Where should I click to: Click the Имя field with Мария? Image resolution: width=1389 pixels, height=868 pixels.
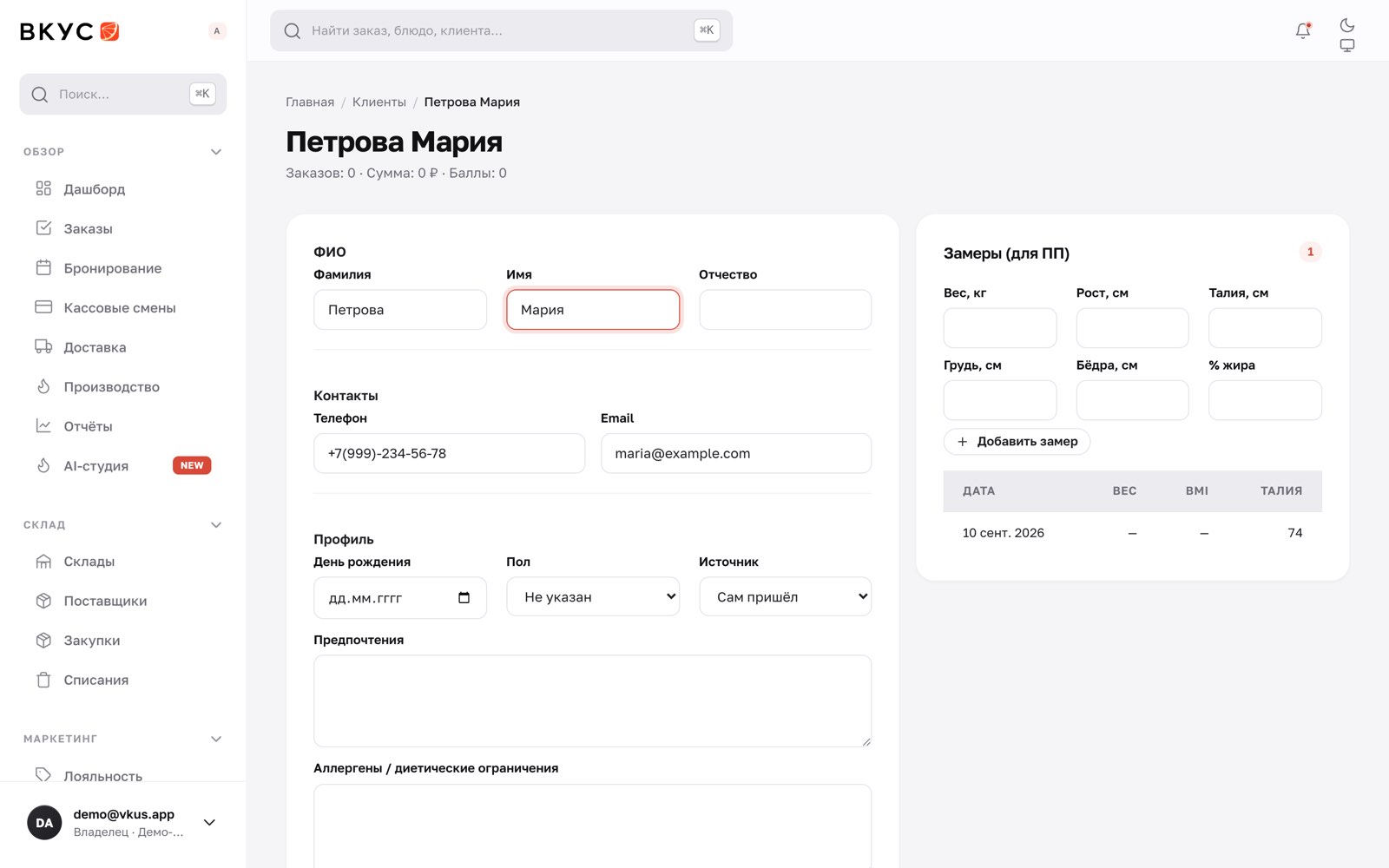point(593,310)
